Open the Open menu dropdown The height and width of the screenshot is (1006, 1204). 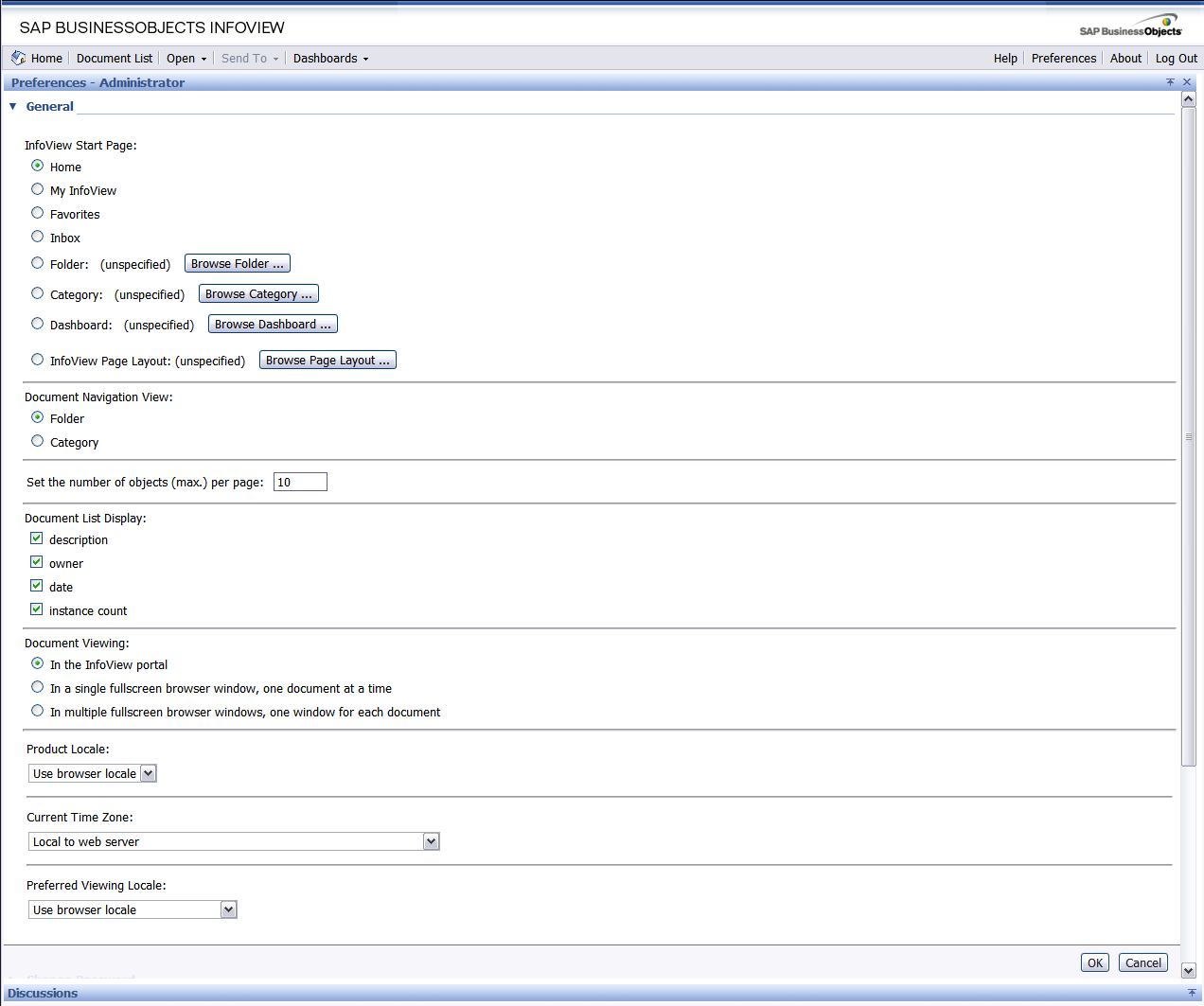click(186, 59)
